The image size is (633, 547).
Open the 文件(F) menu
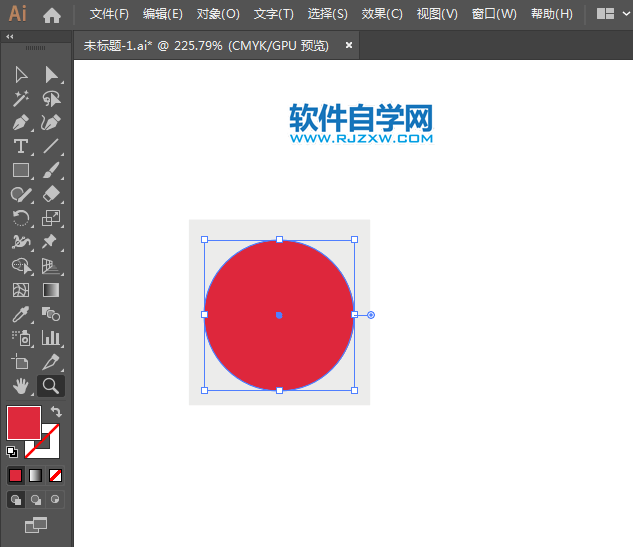click(109, 14)
